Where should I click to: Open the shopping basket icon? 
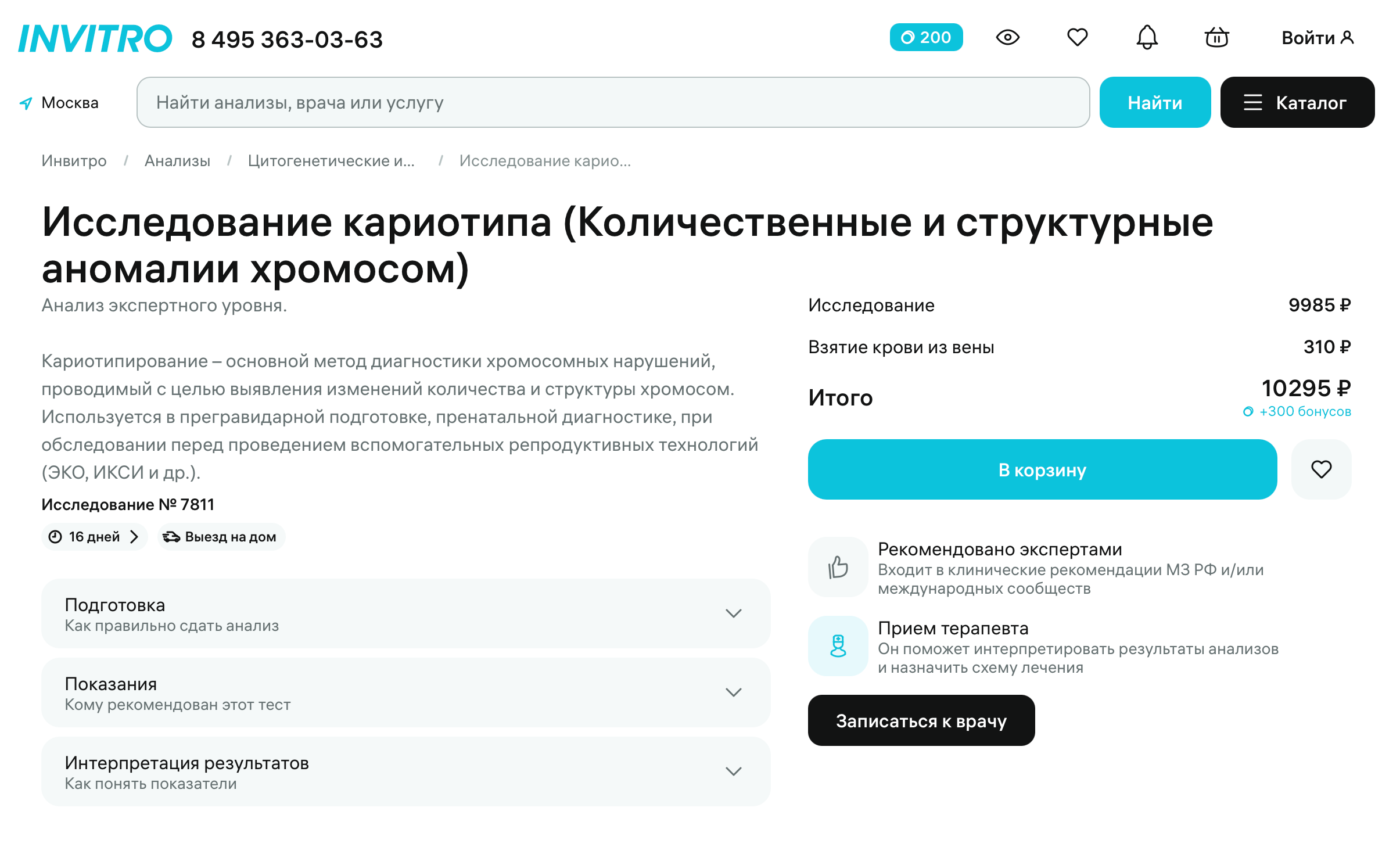1216,37
